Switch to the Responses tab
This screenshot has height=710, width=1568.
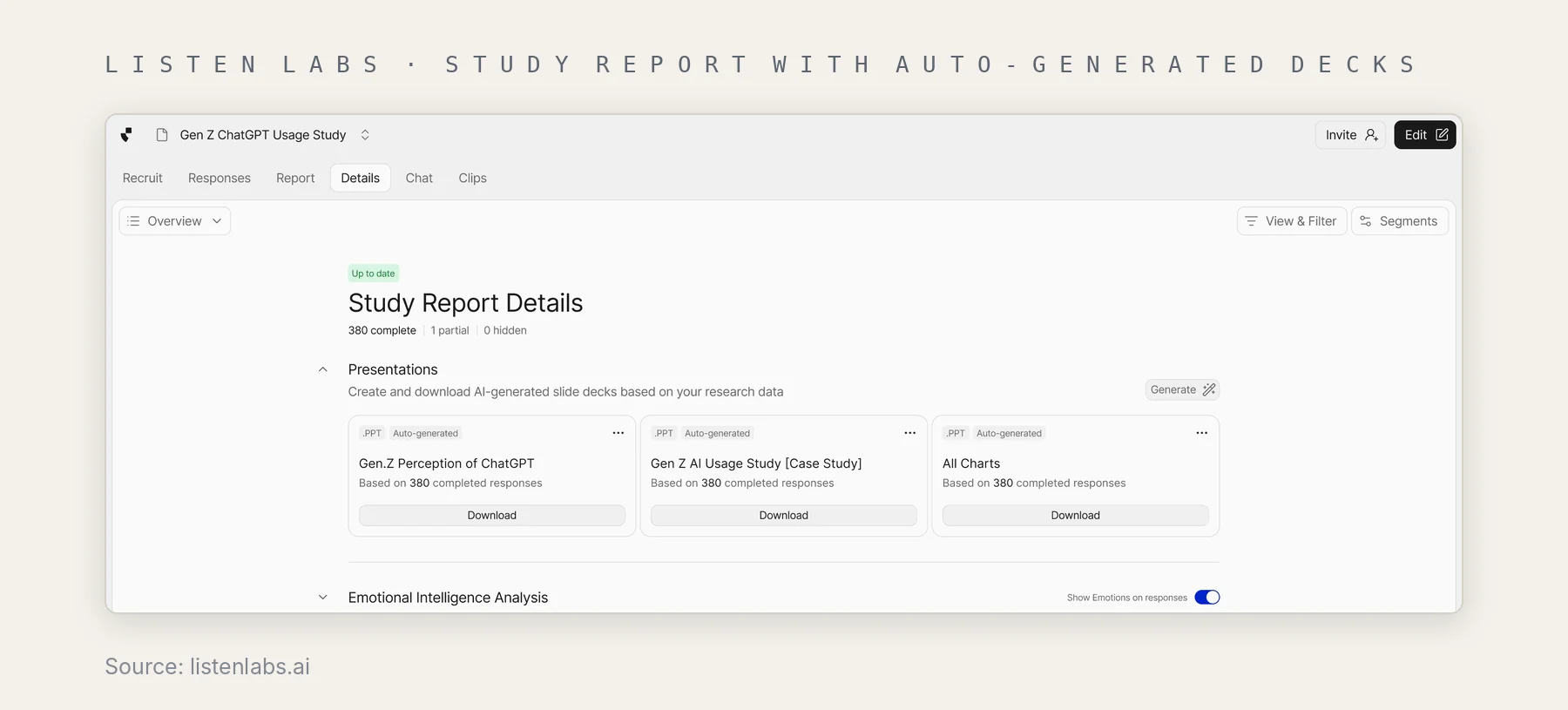220,178
